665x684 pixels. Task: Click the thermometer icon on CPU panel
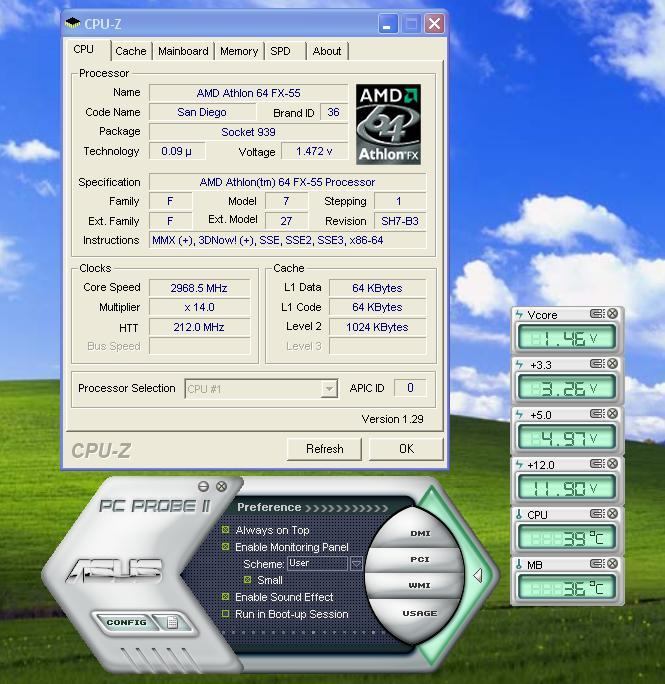pyautogui.click(x=519, y=514)
